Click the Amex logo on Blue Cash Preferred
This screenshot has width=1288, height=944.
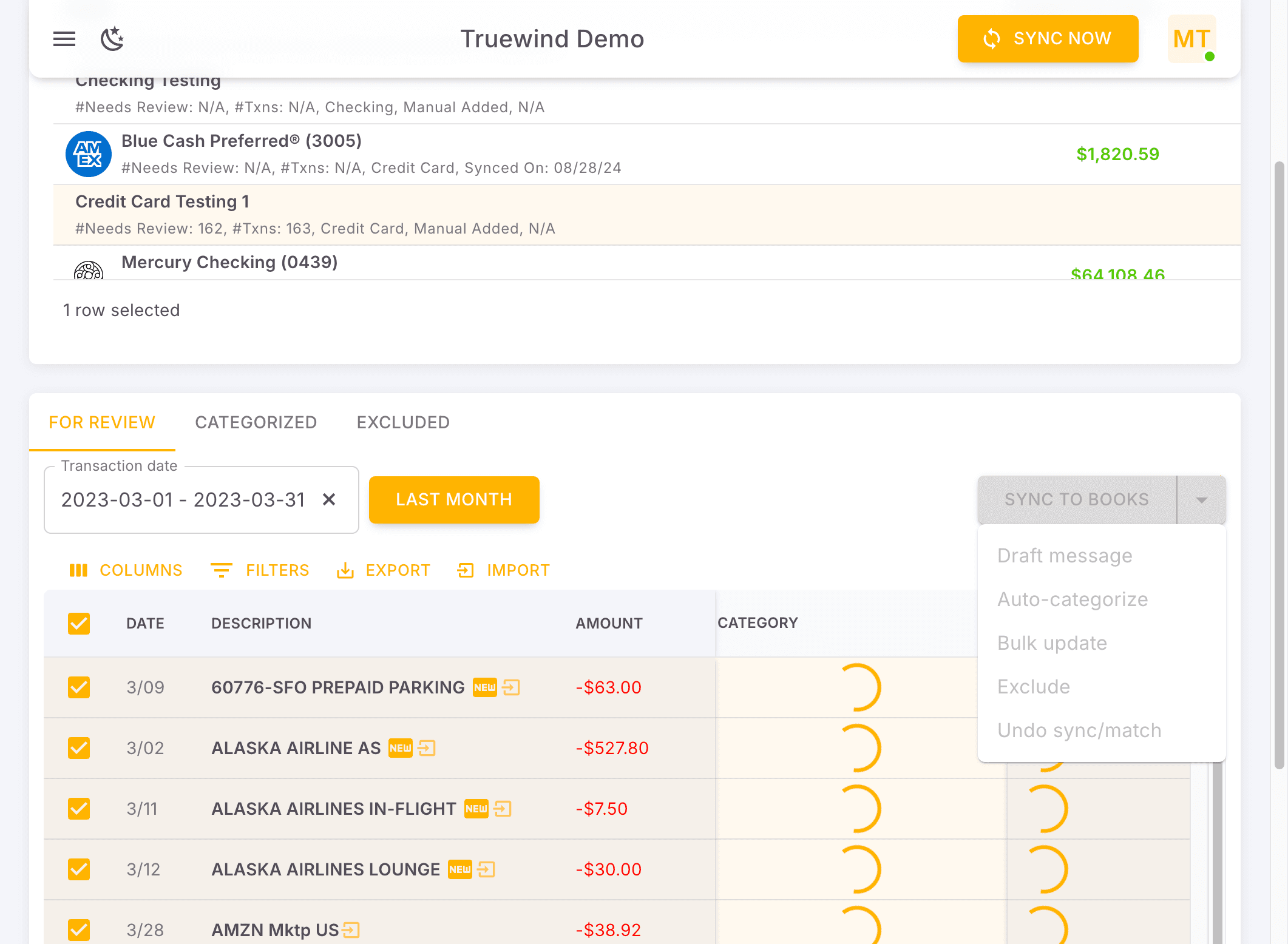click(88, 154)
